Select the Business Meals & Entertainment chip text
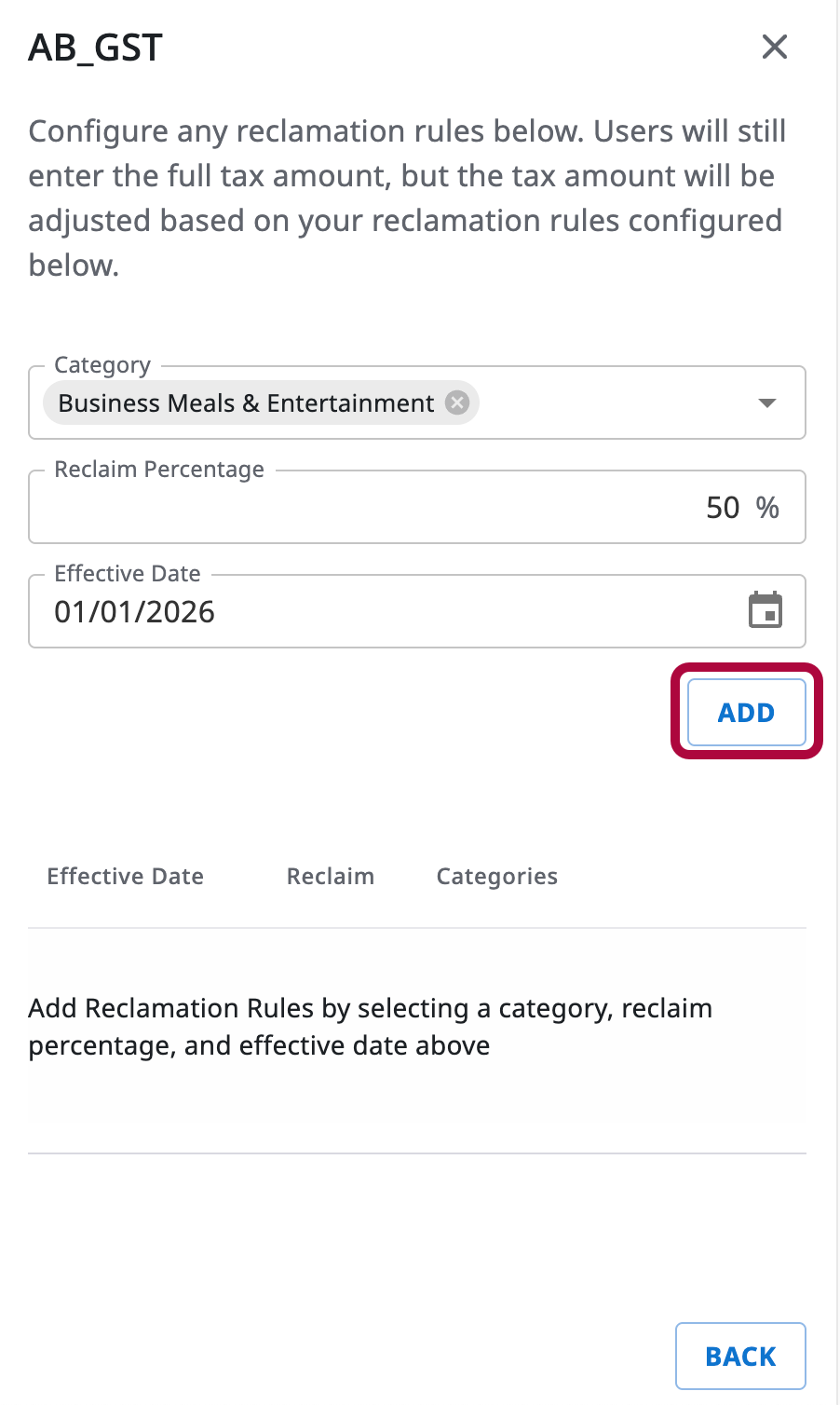The image size is (840, 1405). [x=246, y=403]
